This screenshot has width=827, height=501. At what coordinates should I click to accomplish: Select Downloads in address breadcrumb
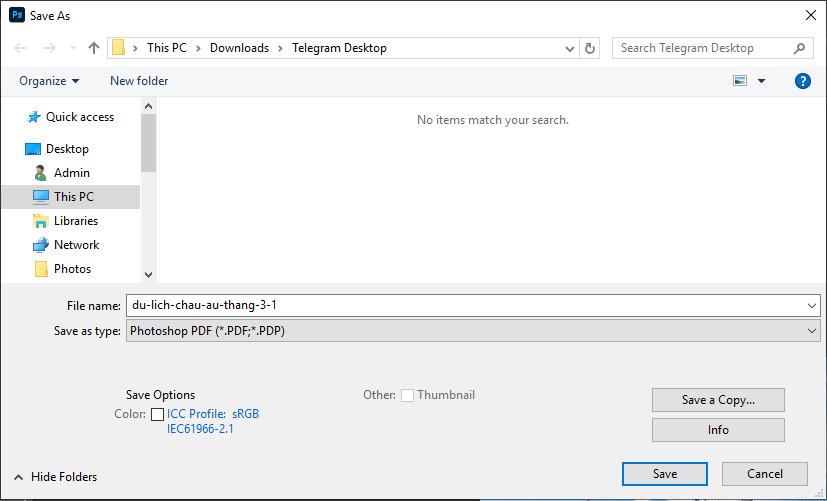coord(239,48)
